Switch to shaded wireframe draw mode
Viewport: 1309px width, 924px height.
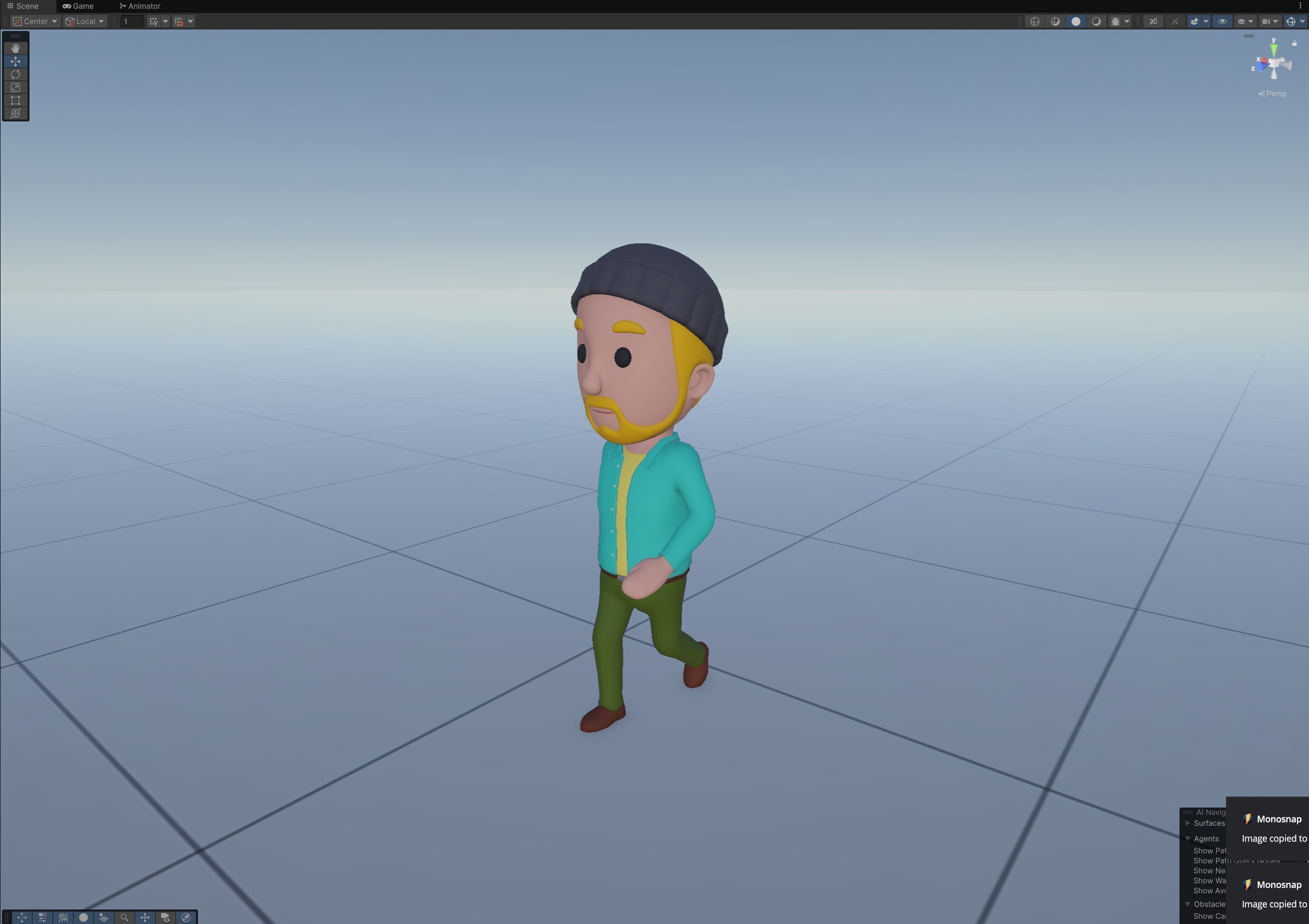point(1055,21)
